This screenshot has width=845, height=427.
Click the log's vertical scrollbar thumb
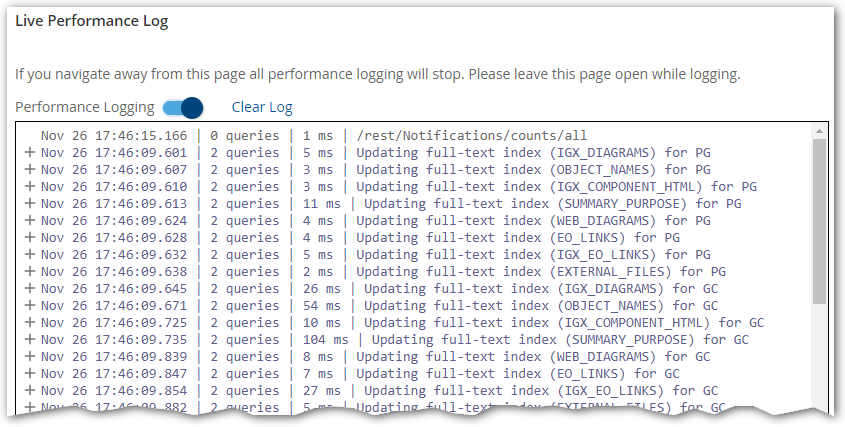[x=820, y=220]
